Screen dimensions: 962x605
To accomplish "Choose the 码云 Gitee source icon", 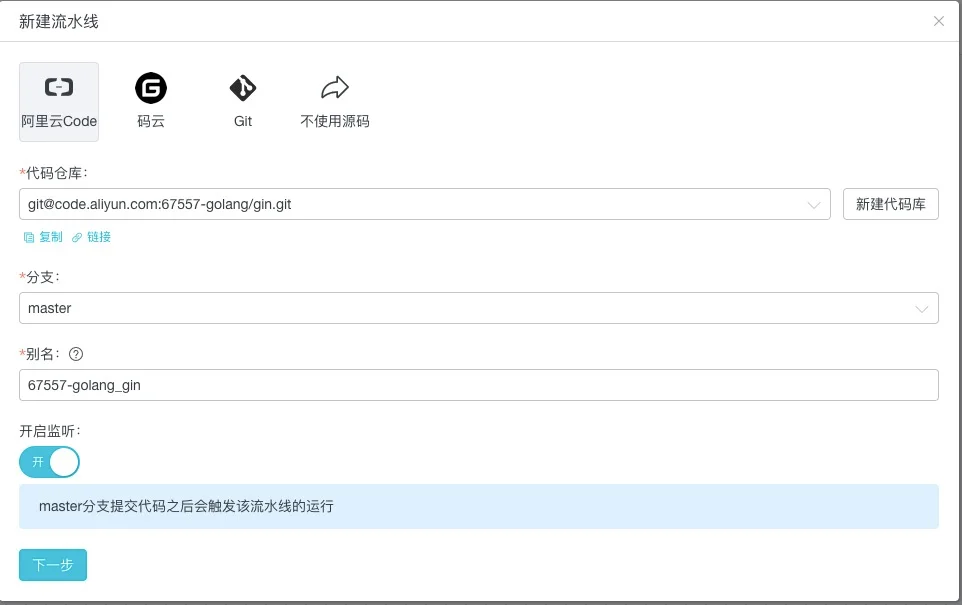I will point(151,88).
